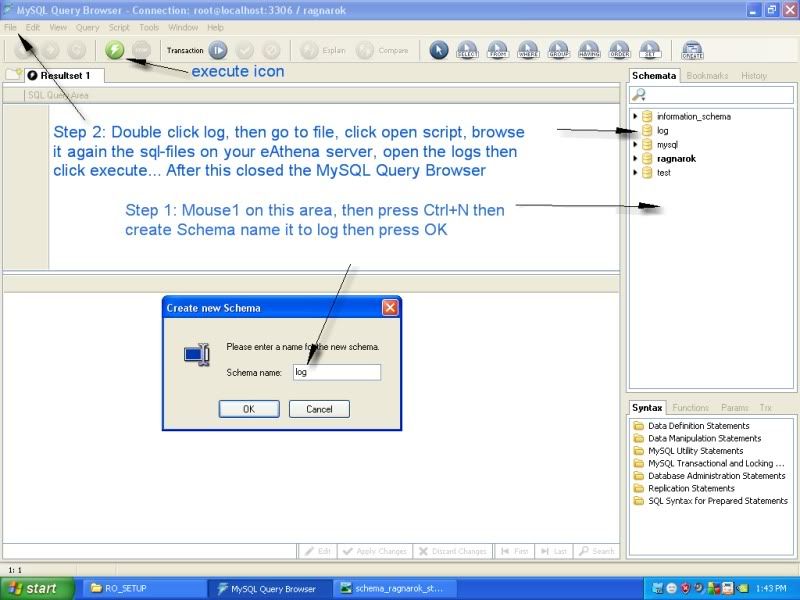
Task: Open the File menu
Action: [x=11, y=27]
